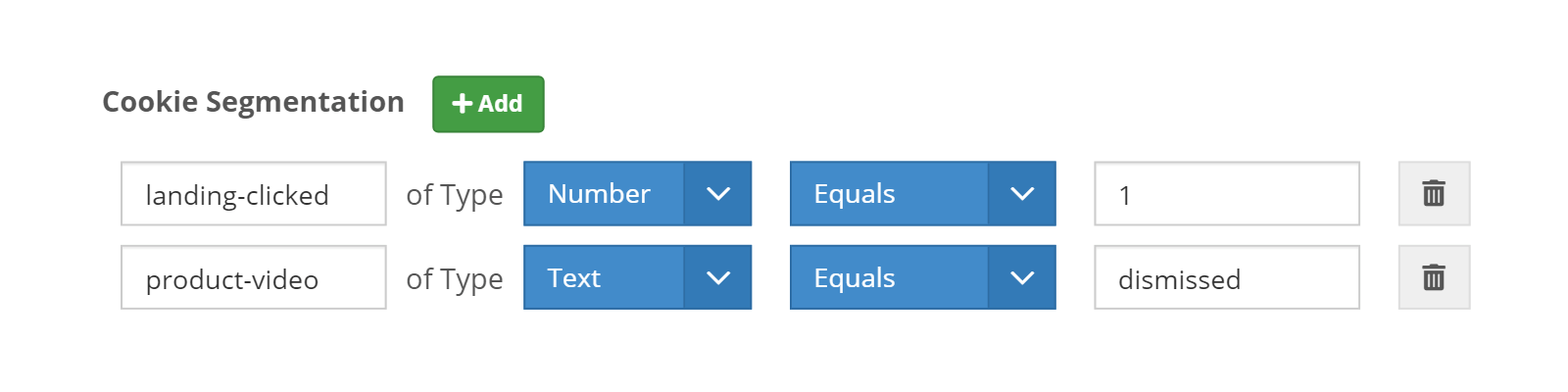Select the Equals operator label for landing-clicked
This screenshot has width=1568, height=392.
855,194
